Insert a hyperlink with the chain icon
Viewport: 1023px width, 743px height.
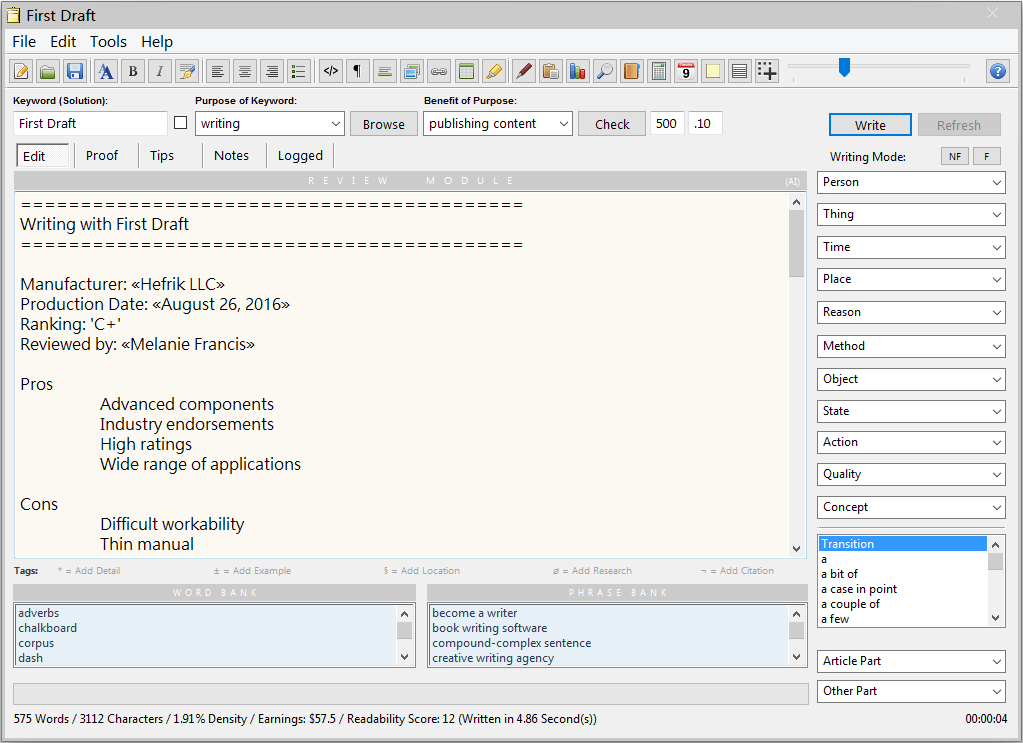click(x=439, y=71)
